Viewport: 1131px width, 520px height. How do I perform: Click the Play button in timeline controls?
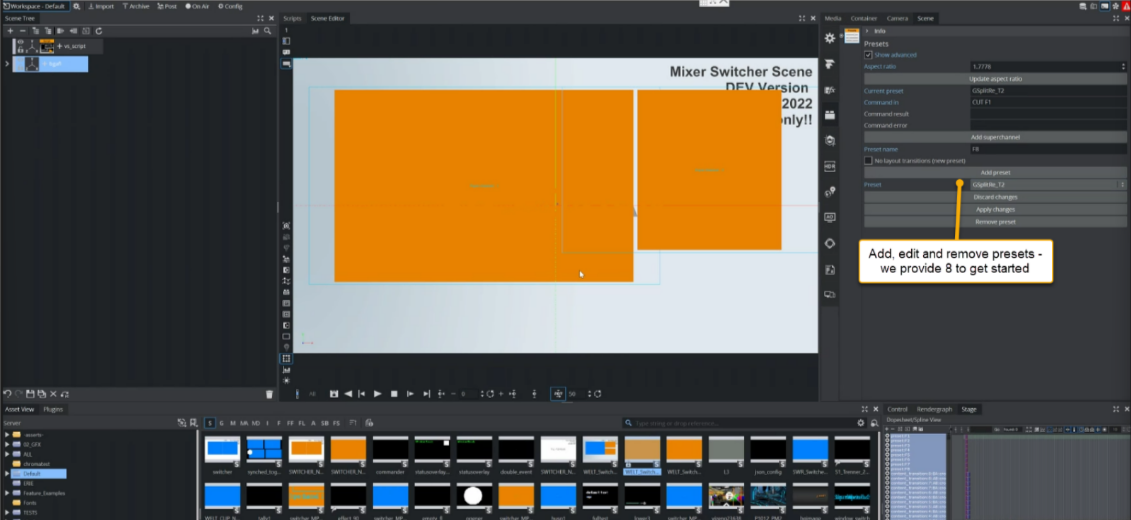click(378, 394)
